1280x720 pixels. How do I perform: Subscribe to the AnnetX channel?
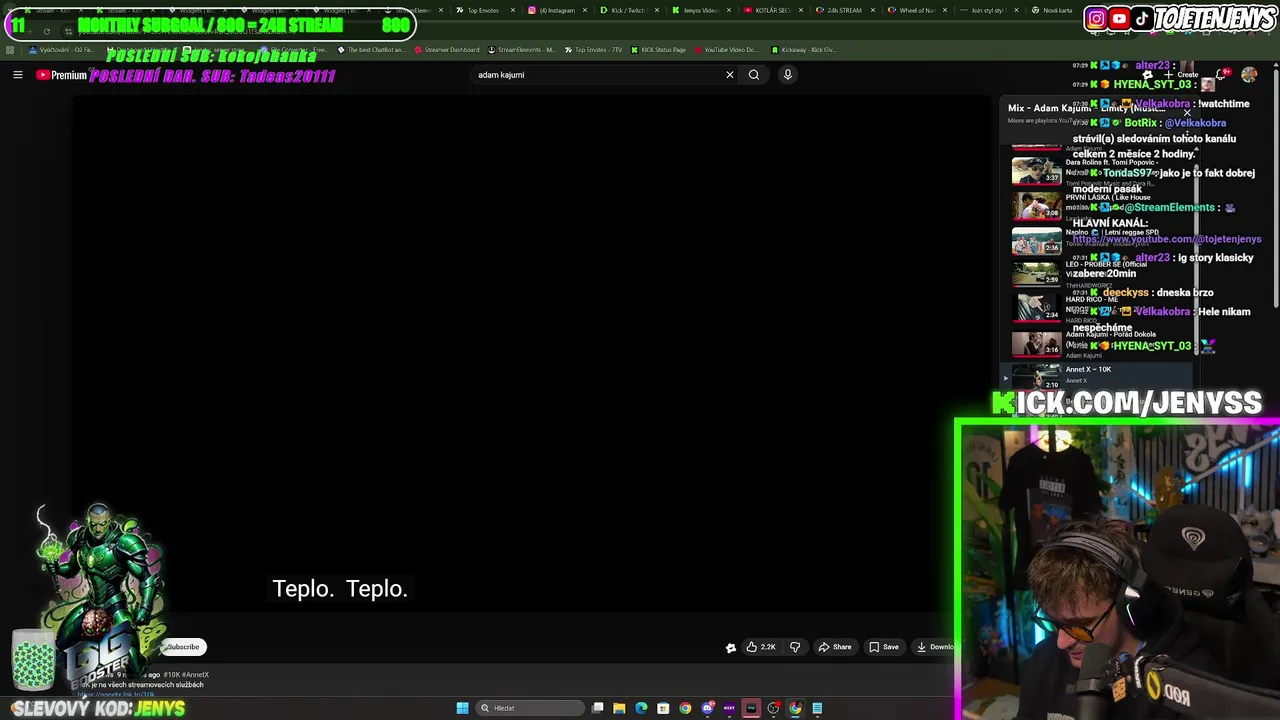point(183,647)
